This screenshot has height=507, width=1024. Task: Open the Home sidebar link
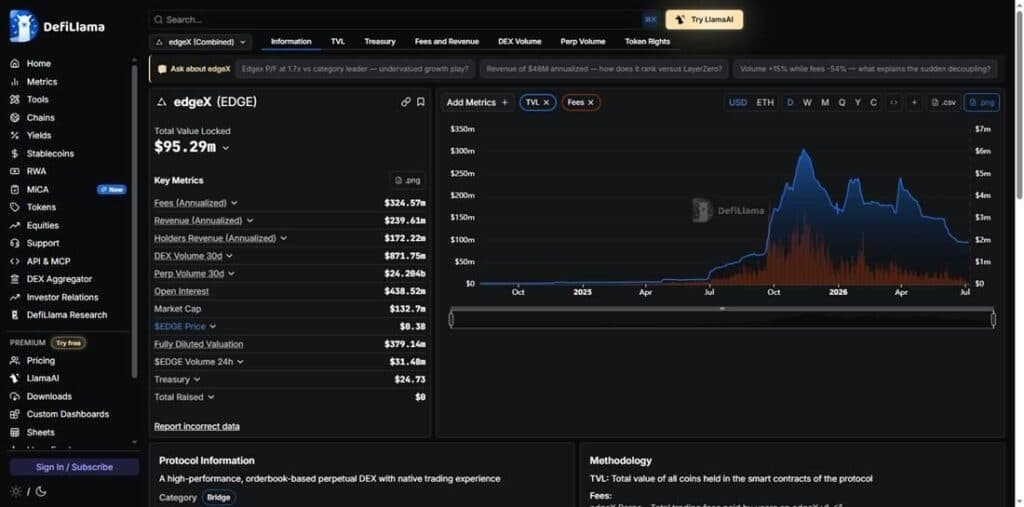click(38, 63)
